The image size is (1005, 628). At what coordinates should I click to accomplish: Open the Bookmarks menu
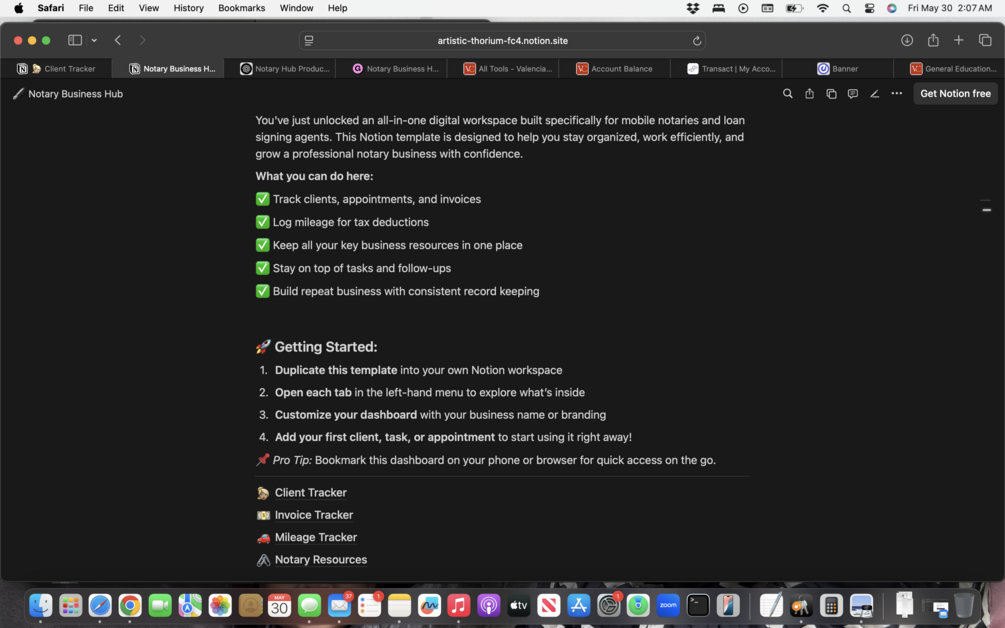242,8
